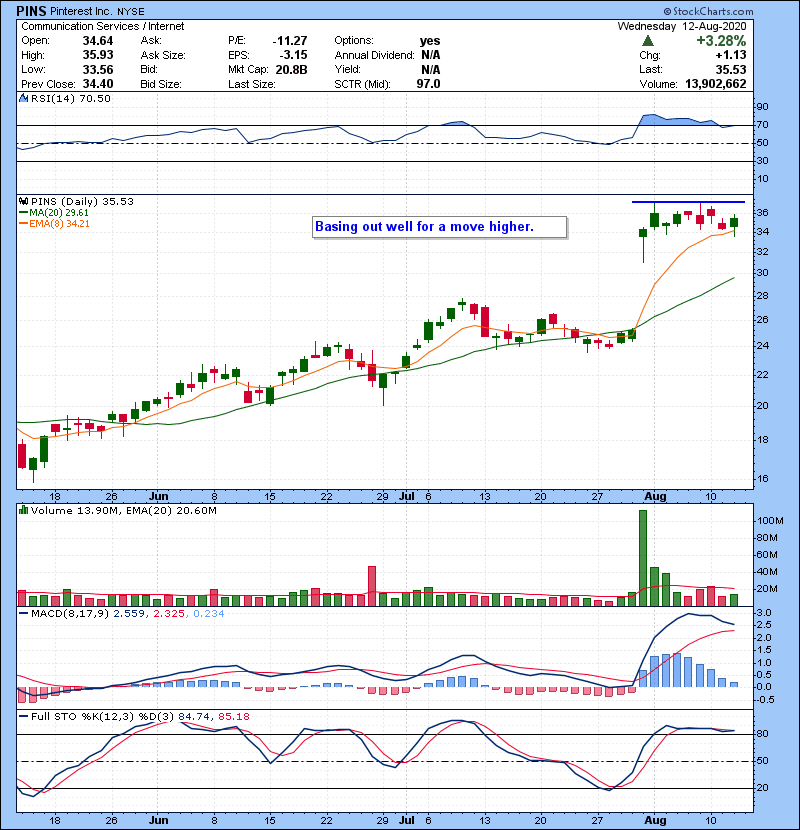The width and height of the screenshot is (800, 830).
Task: Click the +3.28% percent change value
Action: [721, 41]
